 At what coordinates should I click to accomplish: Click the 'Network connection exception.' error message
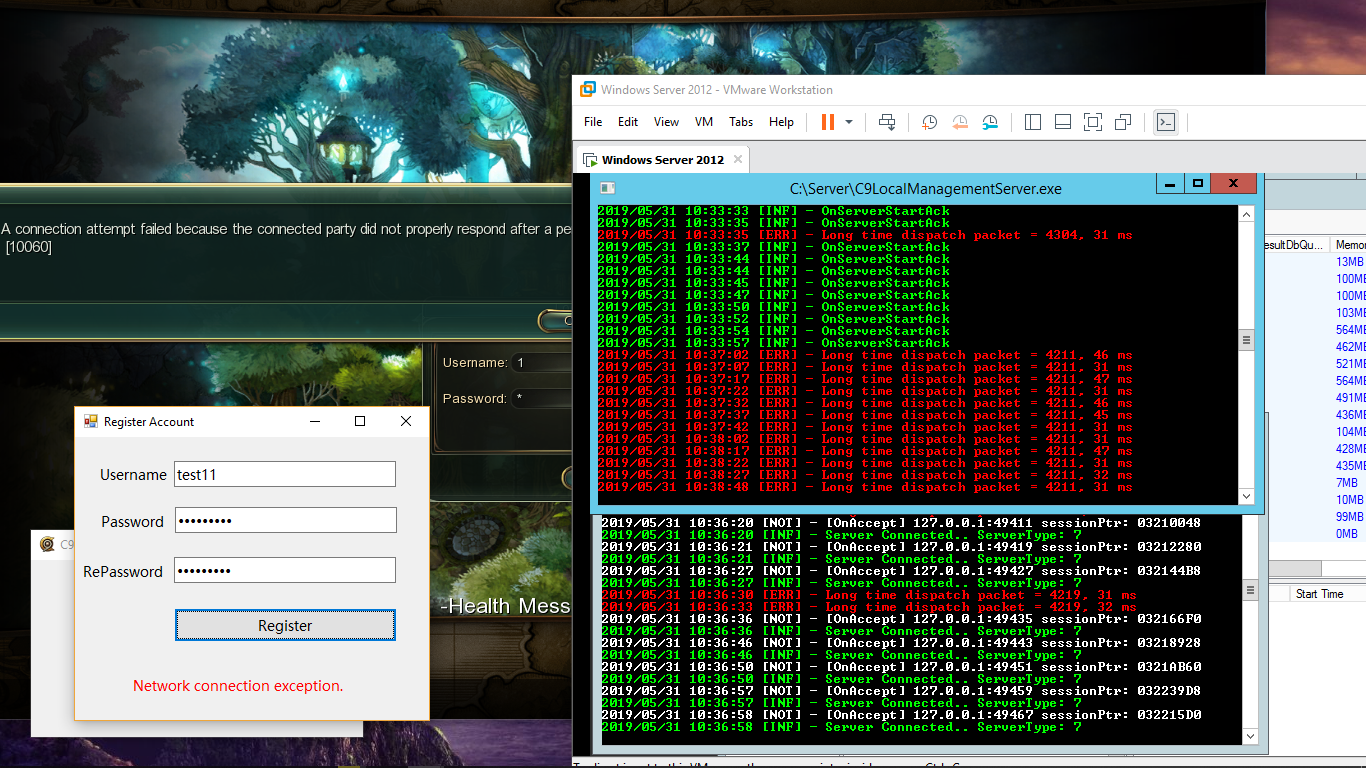[x=238, y=686]
